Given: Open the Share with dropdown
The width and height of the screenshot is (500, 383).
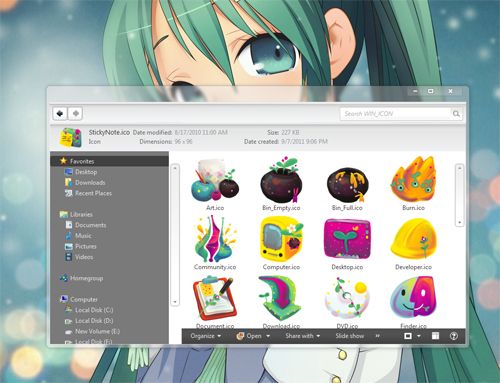Looking at the screenshot, I should (302, 336).
